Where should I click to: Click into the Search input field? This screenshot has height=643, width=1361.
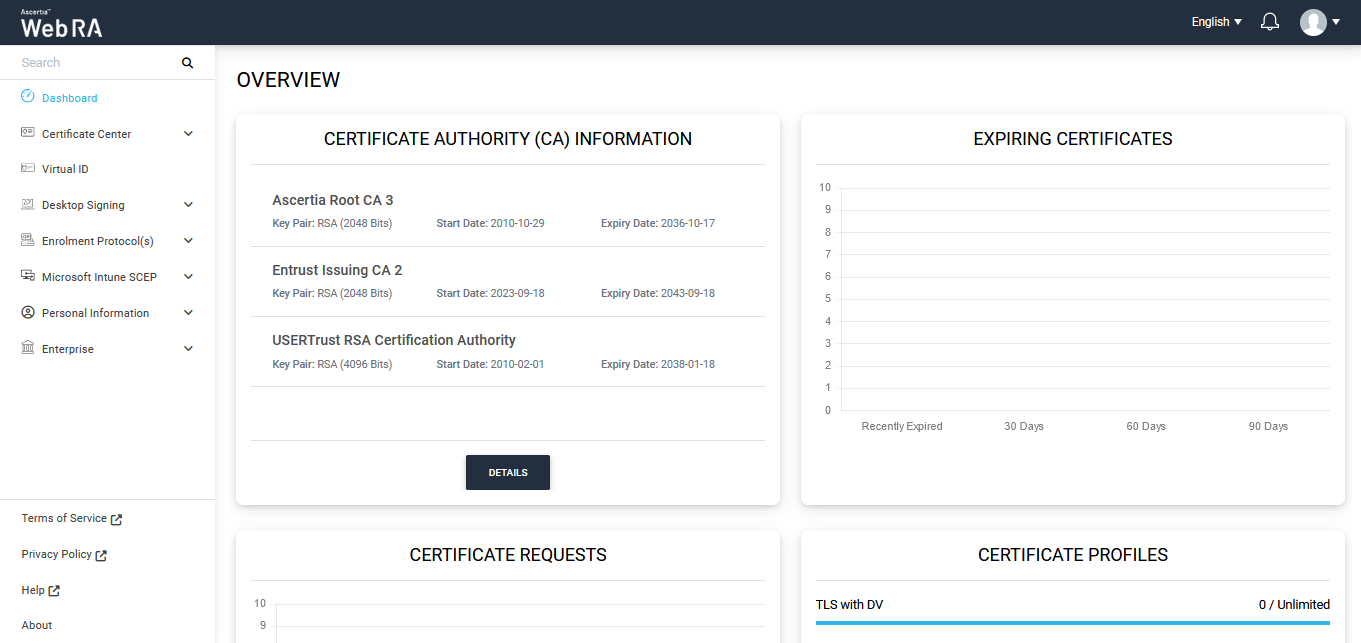pyautogui.click(x=95, y=63)
